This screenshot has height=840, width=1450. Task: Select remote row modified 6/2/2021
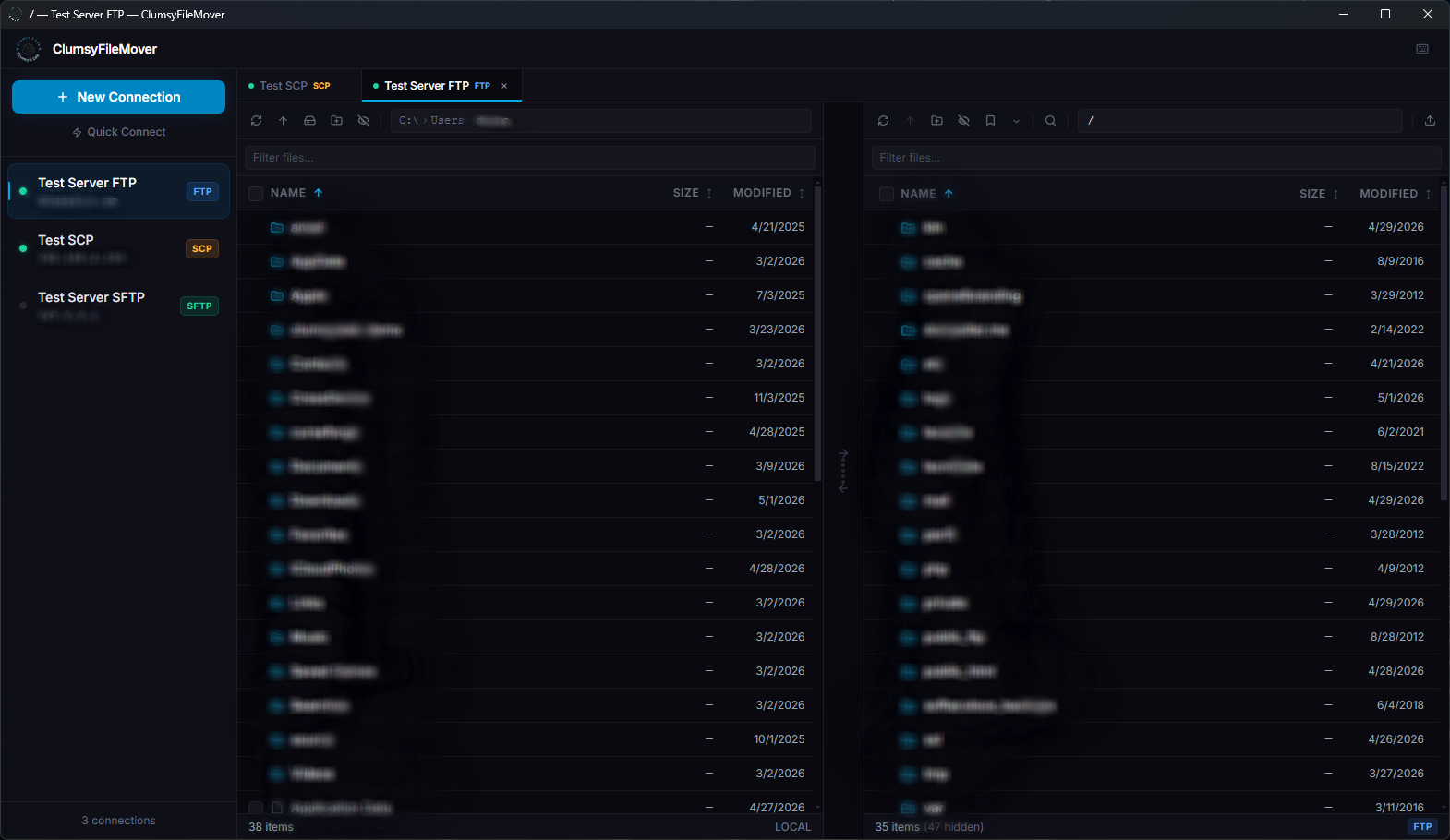click(1153, 432)
